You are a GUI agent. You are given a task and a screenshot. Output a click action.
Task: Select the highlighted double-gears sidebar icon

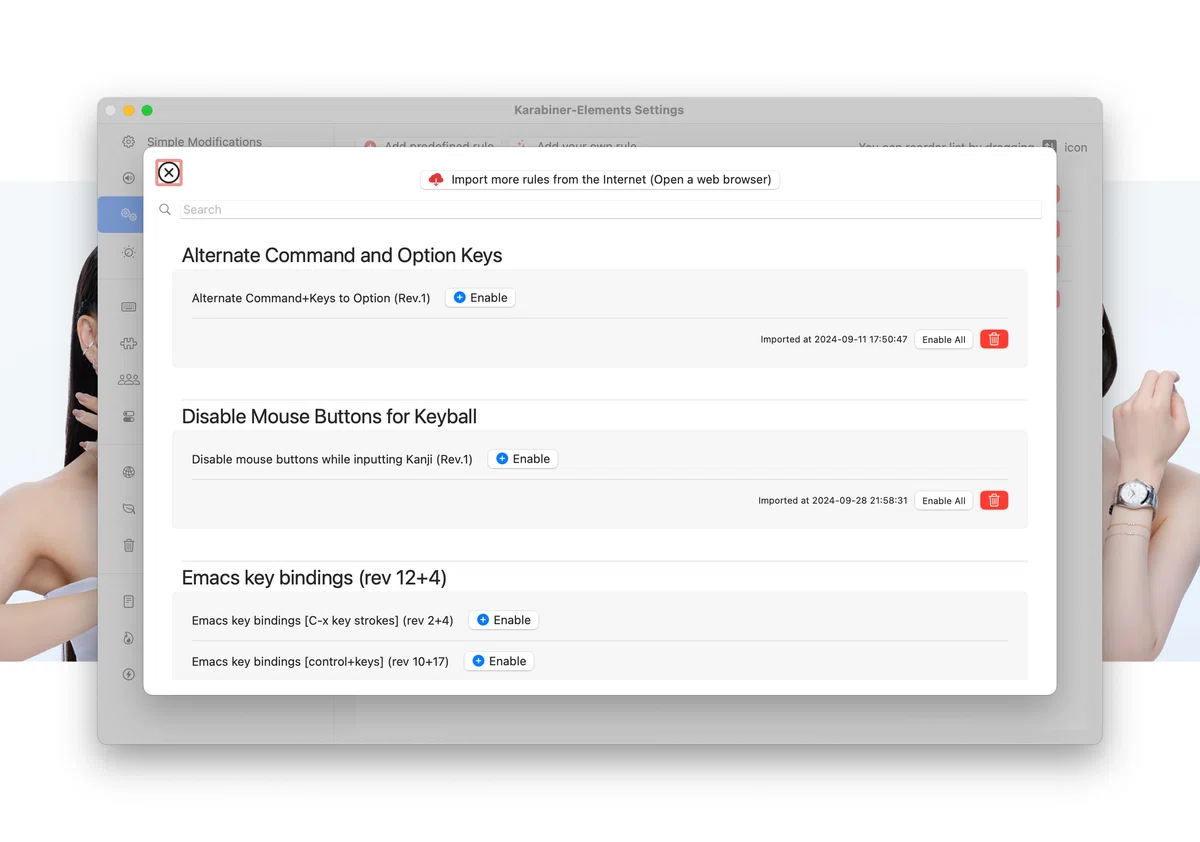[x=129, y=215]
